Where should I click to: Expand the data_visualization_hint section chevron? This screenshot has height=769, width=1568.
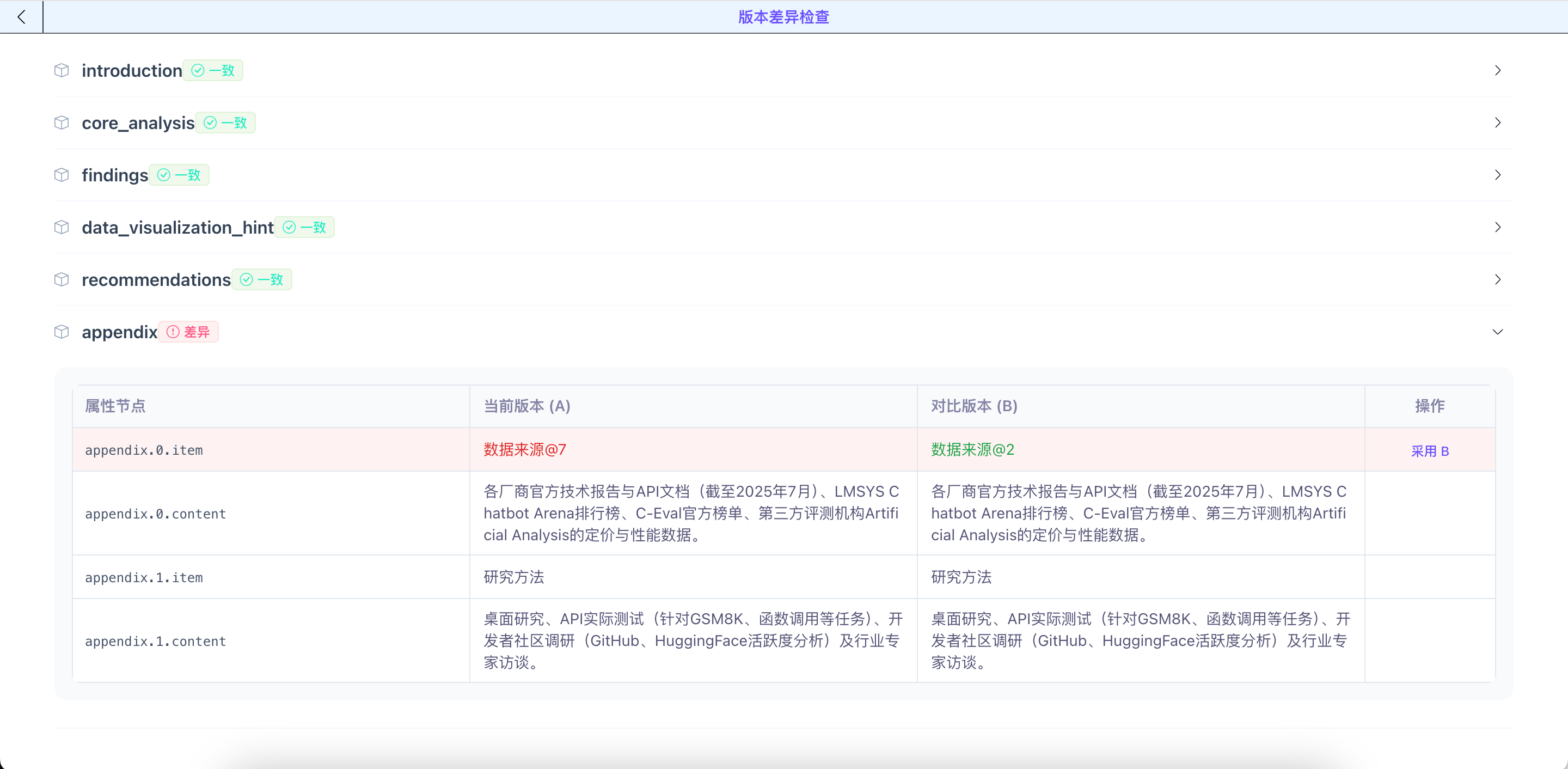pos(1497,228)
